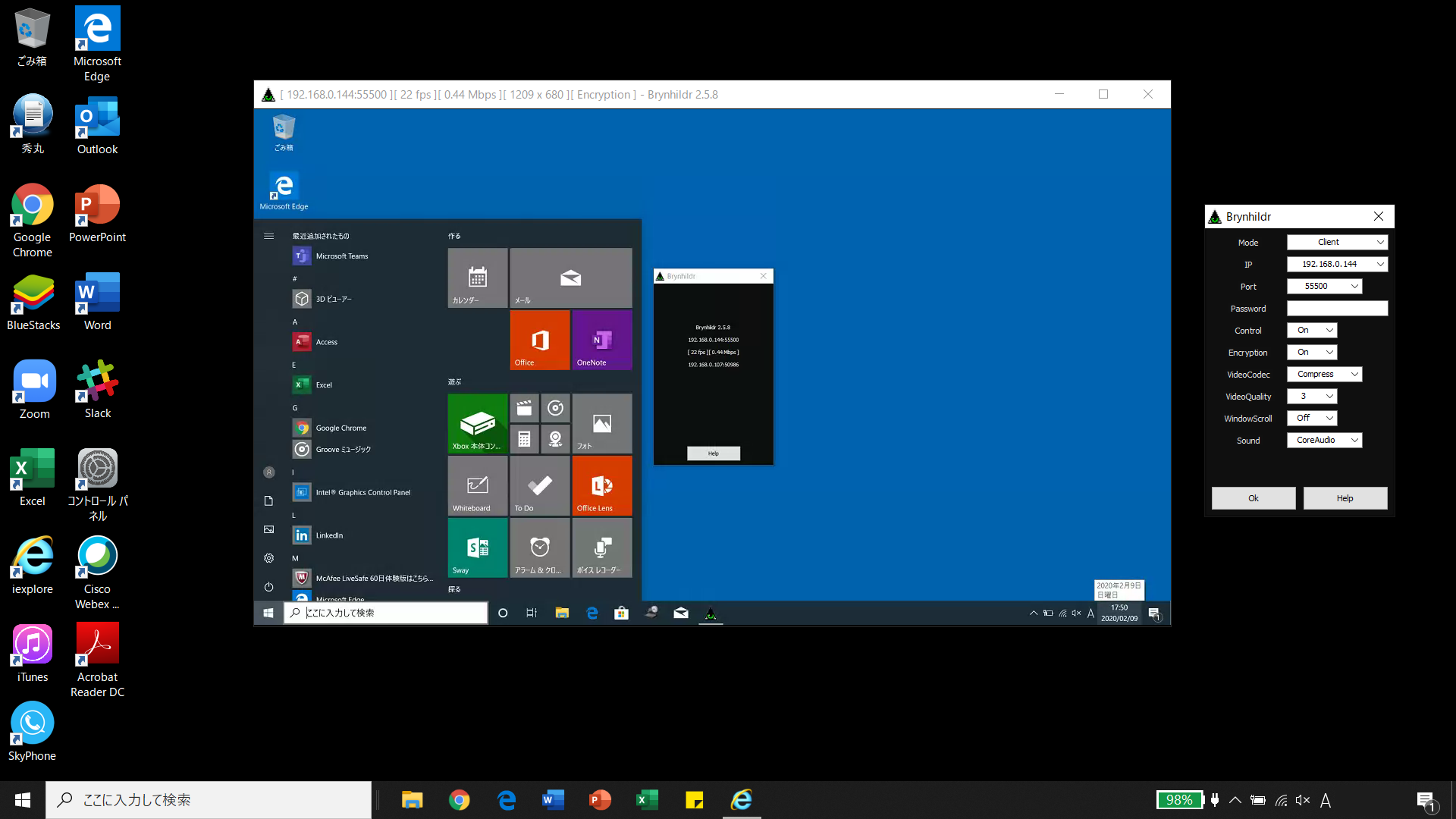Screen dimensions: 1456x819
Task: Click the remote taskbar Mail icon
Action: click(681, 613)
